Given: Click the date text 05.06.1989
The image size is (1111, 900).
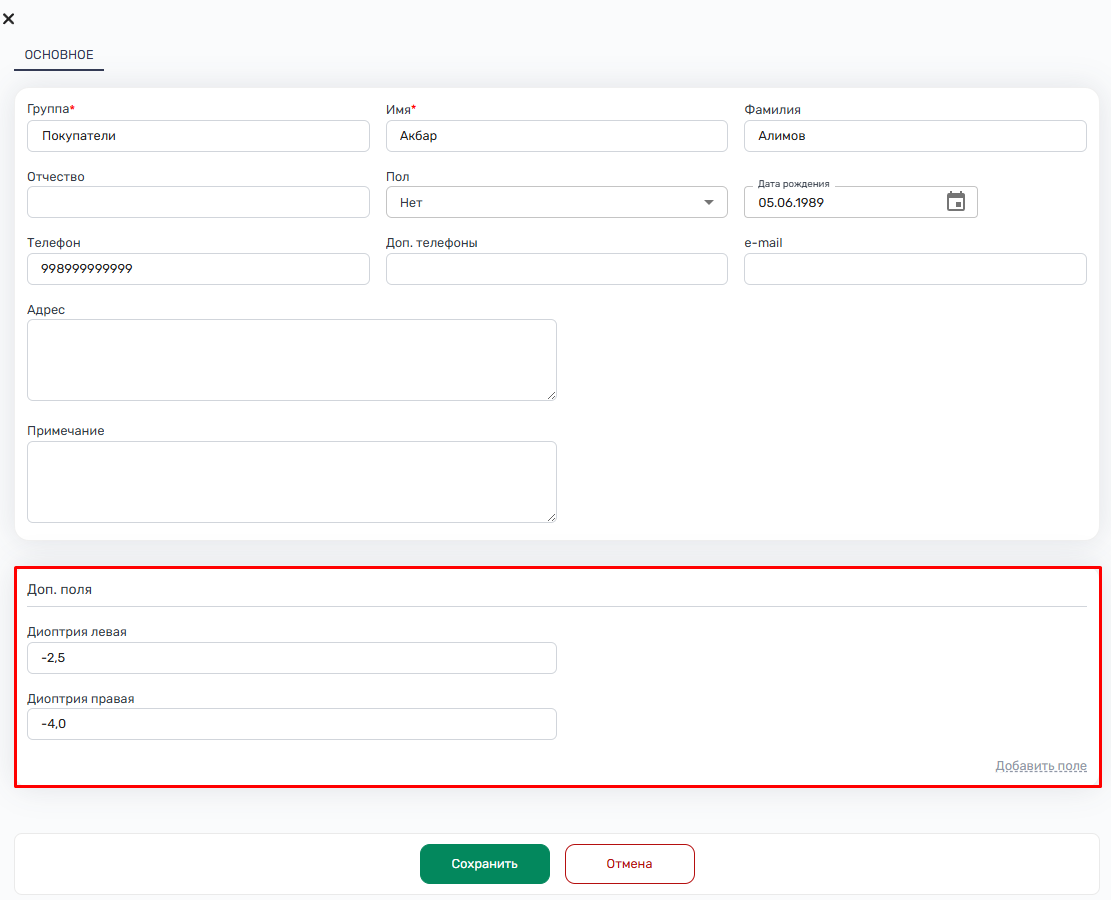Looking at the screenshot, I should 791,202.
